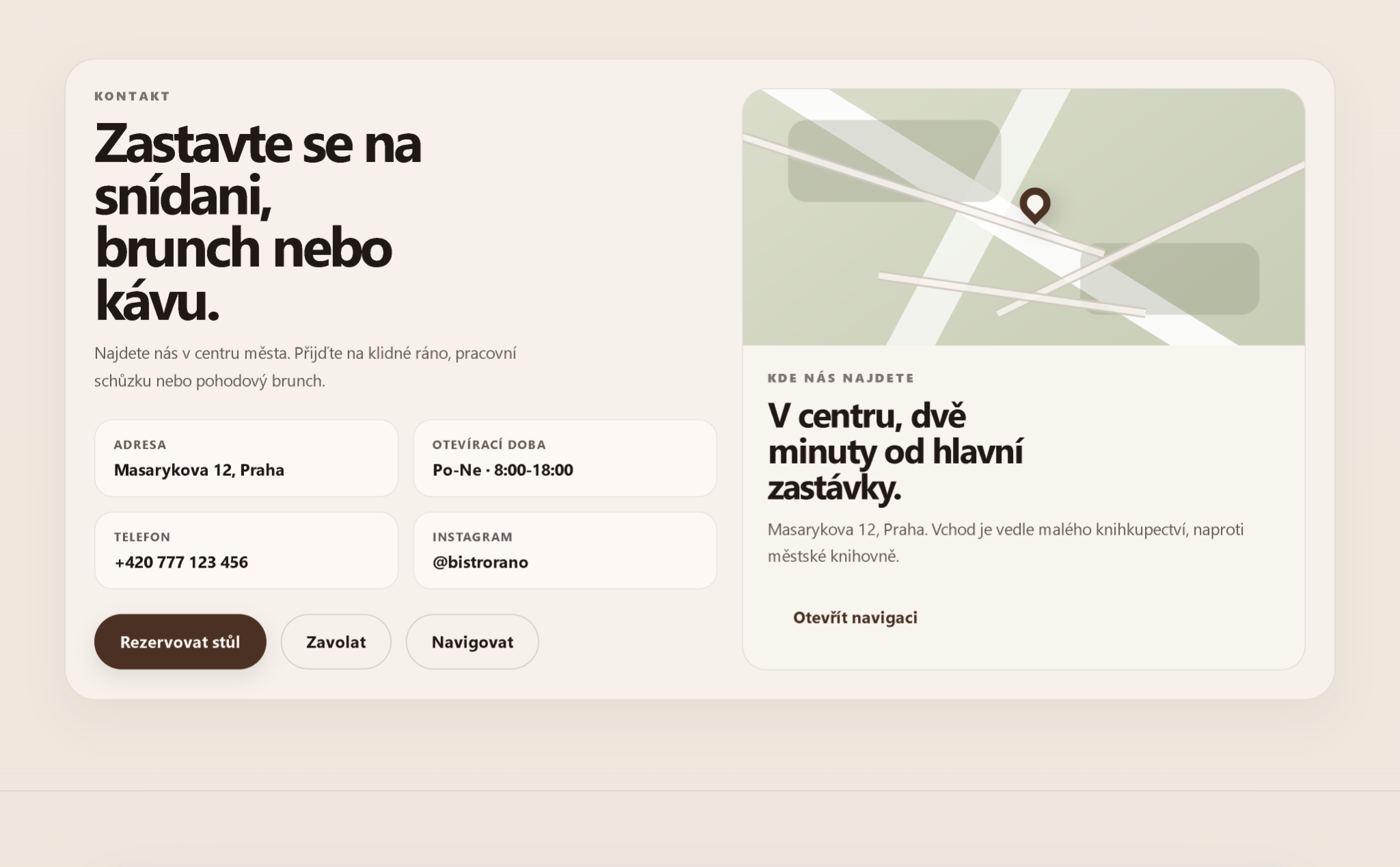Click the KDE NÁS NAJDETE label
Viewport: 1400px width, 867px height.
841,378
